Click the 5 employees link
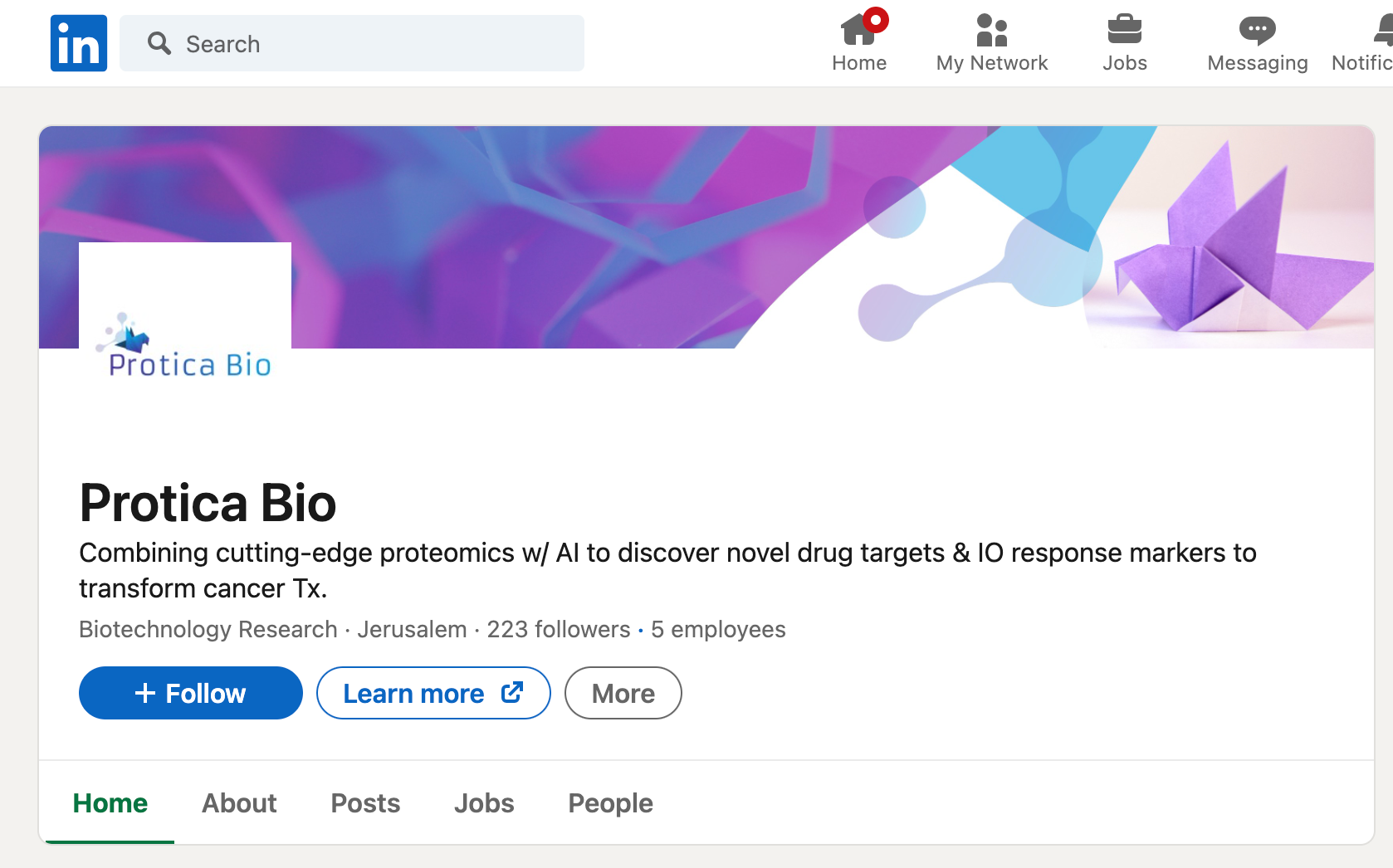Image resolution: width=1393 pixels, height=868 pixels. click(718, 629)
